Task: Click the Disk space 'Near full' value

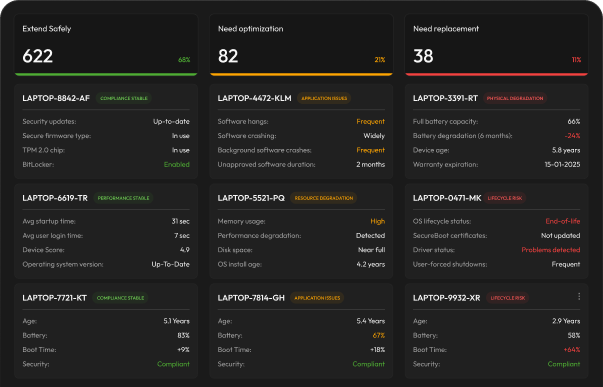Action: click(371, 250)
